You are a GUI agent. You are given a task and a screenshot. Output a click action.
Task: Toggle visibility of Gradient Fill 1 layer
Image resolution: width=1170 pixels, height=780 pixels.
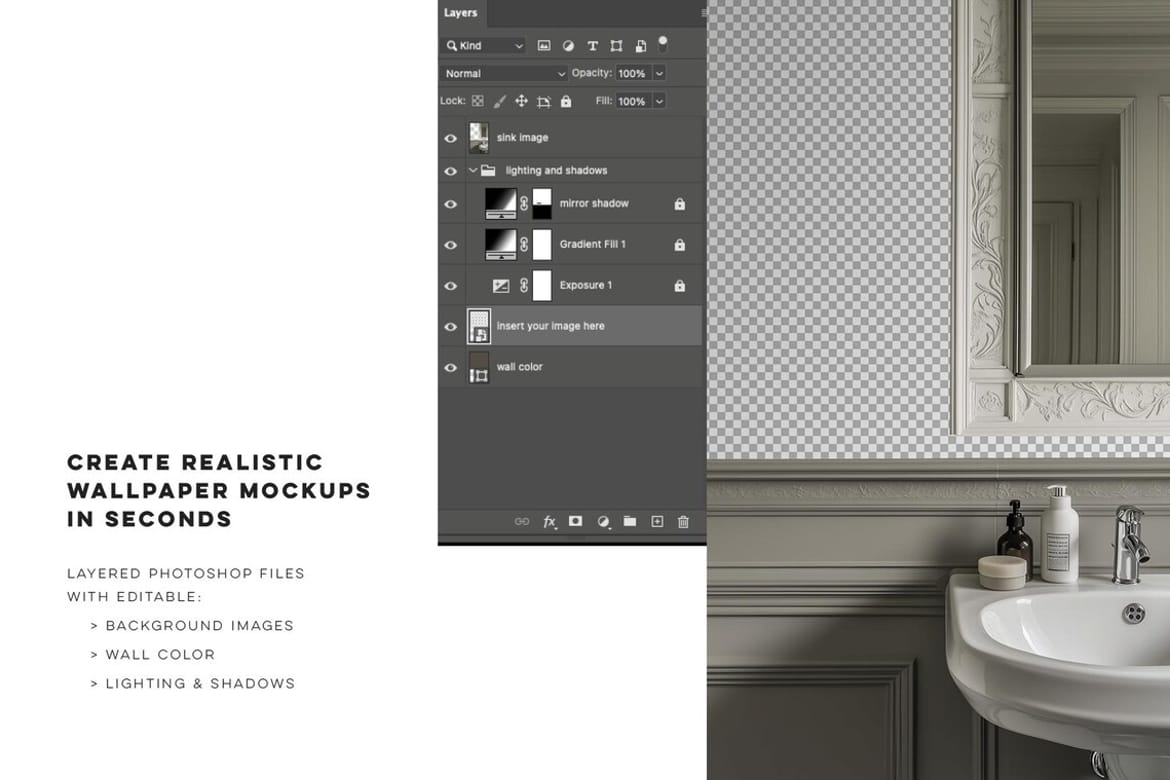click(x=451, y=245)
